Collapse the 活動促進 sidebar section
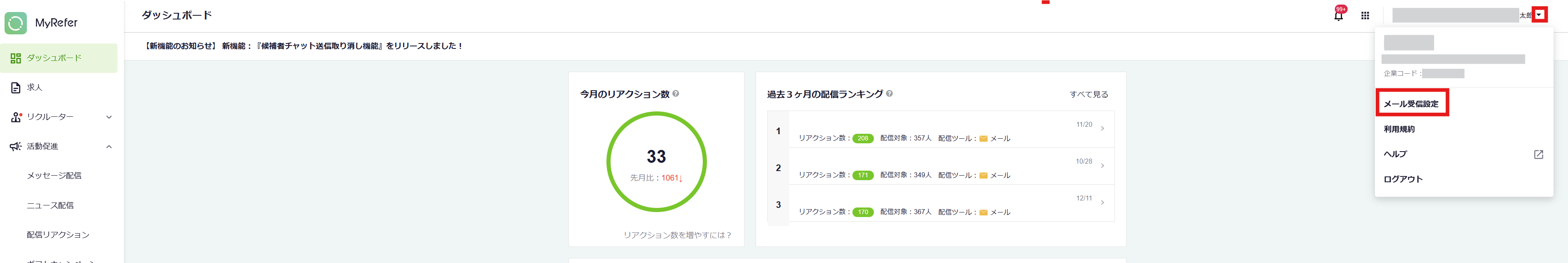This screenshot has height=263, width=1568. [x=109, y=147]
